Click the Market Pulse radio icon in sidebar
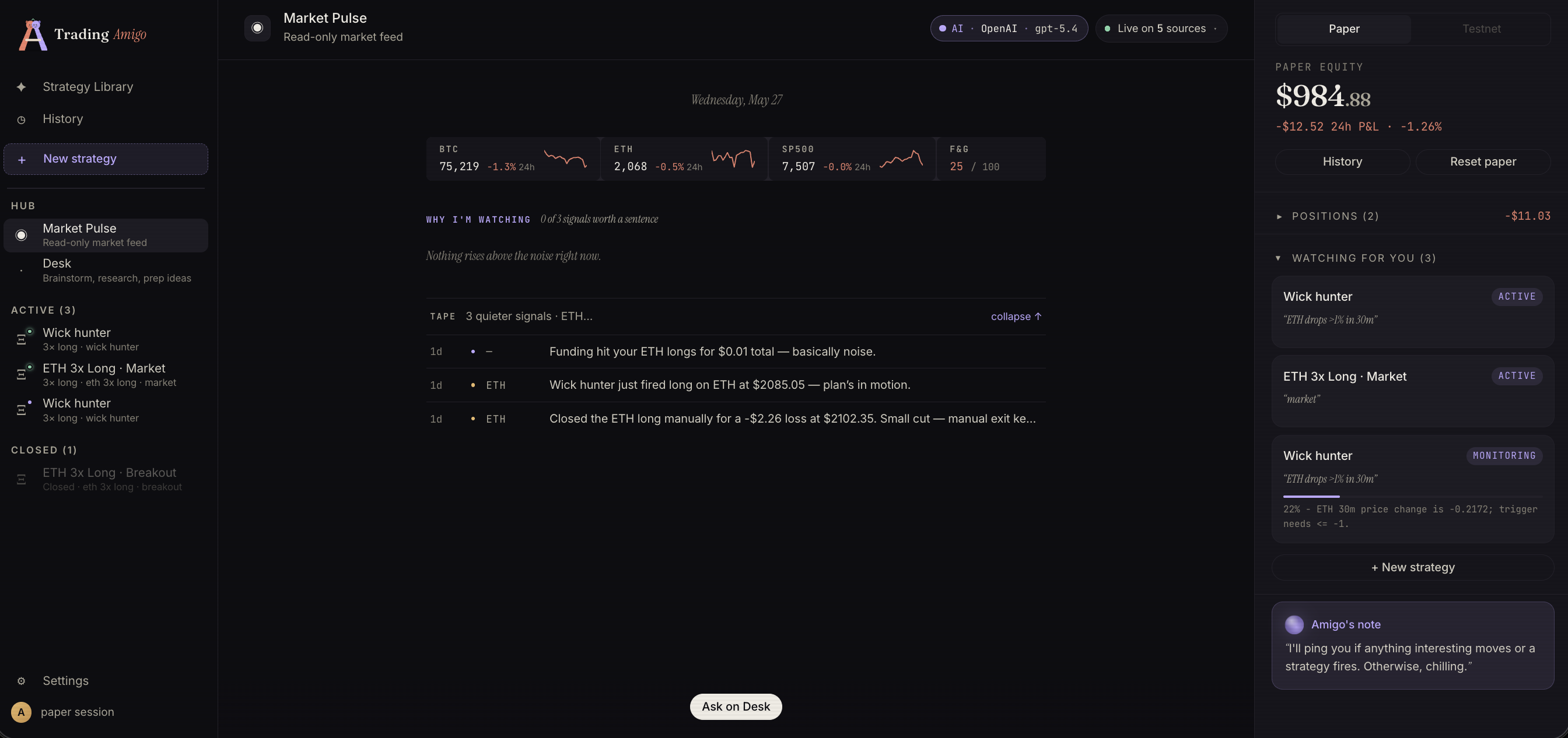Viewport: 1568px width, 738px height. tap(22, 235)
